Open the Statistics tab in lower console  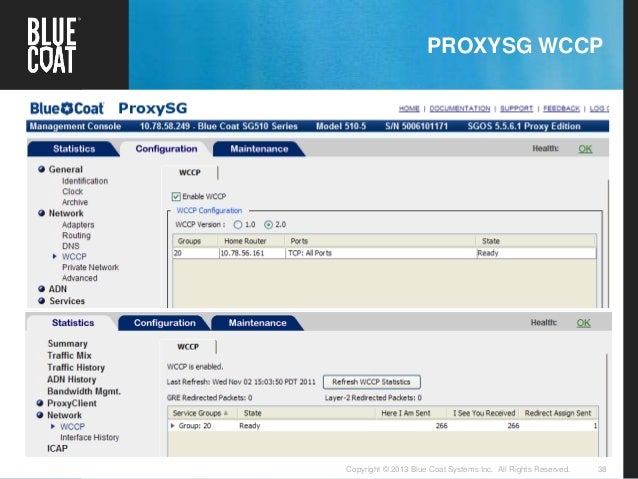[x=73, y=323]
